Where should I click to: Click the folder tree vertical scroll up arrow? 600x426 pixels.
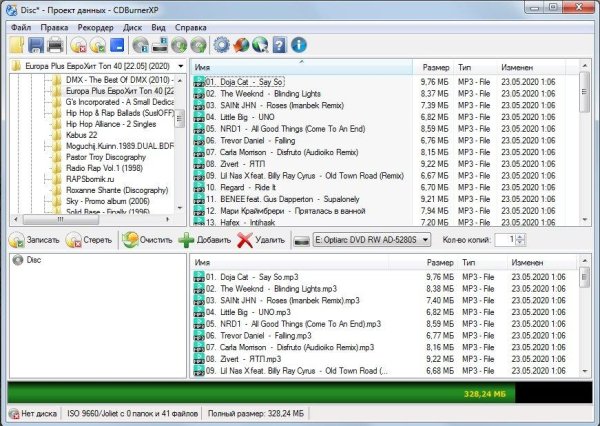180,81
